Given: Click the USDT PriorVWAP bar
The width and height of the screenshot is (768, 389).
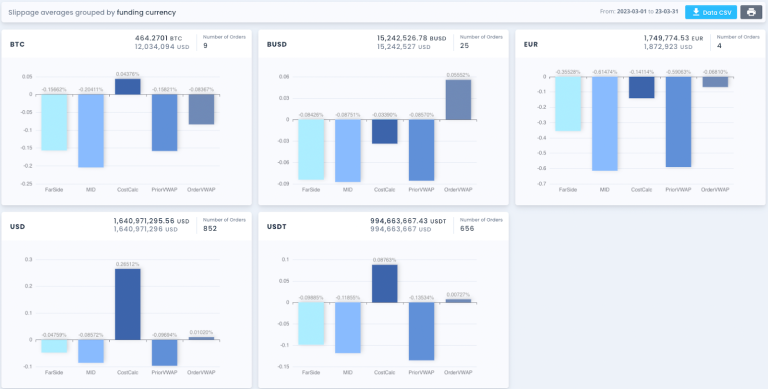Looking at the screenshot, I should (422, 331).
